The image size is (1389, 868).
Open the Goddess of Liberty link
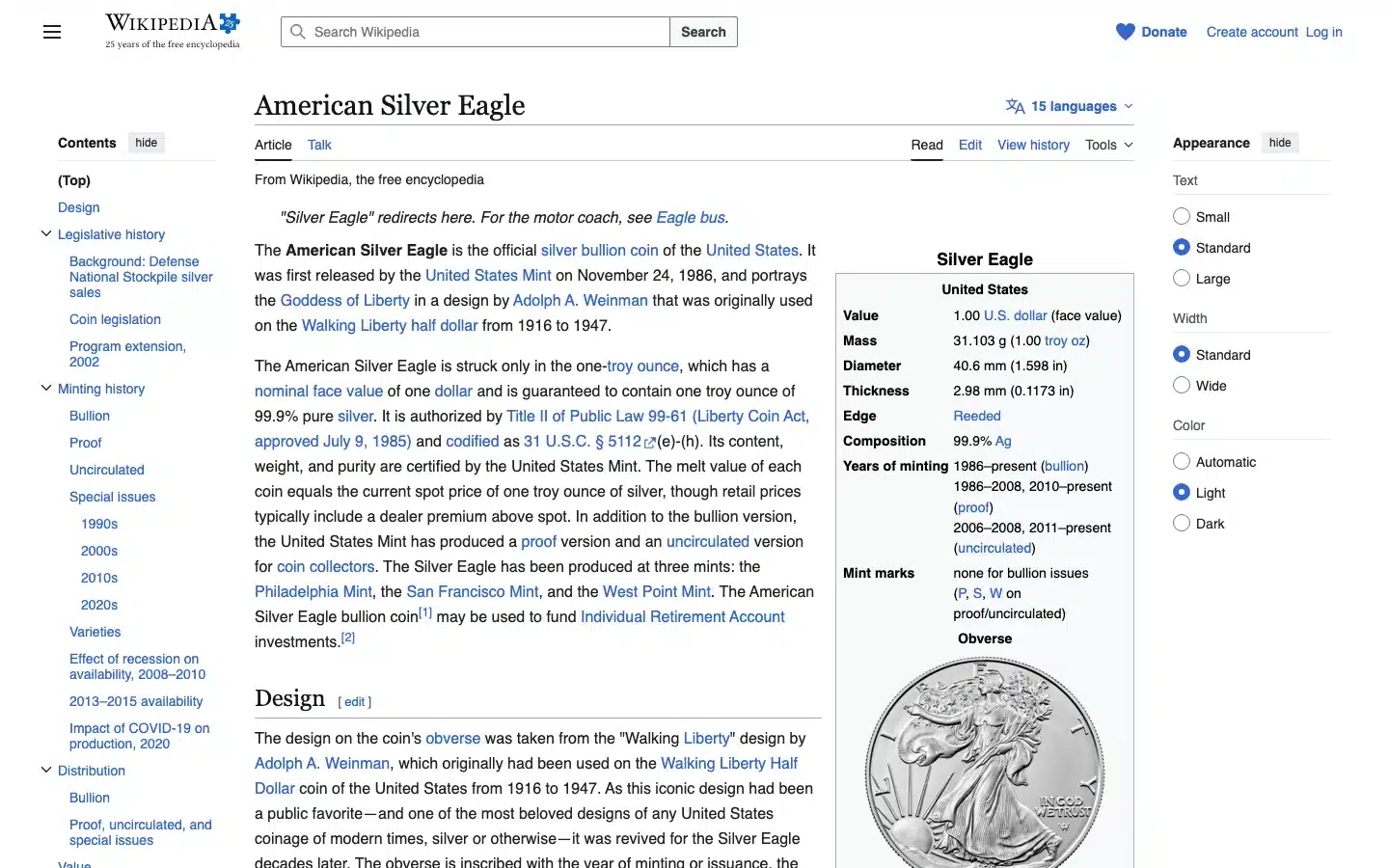(x=344, y=300)
